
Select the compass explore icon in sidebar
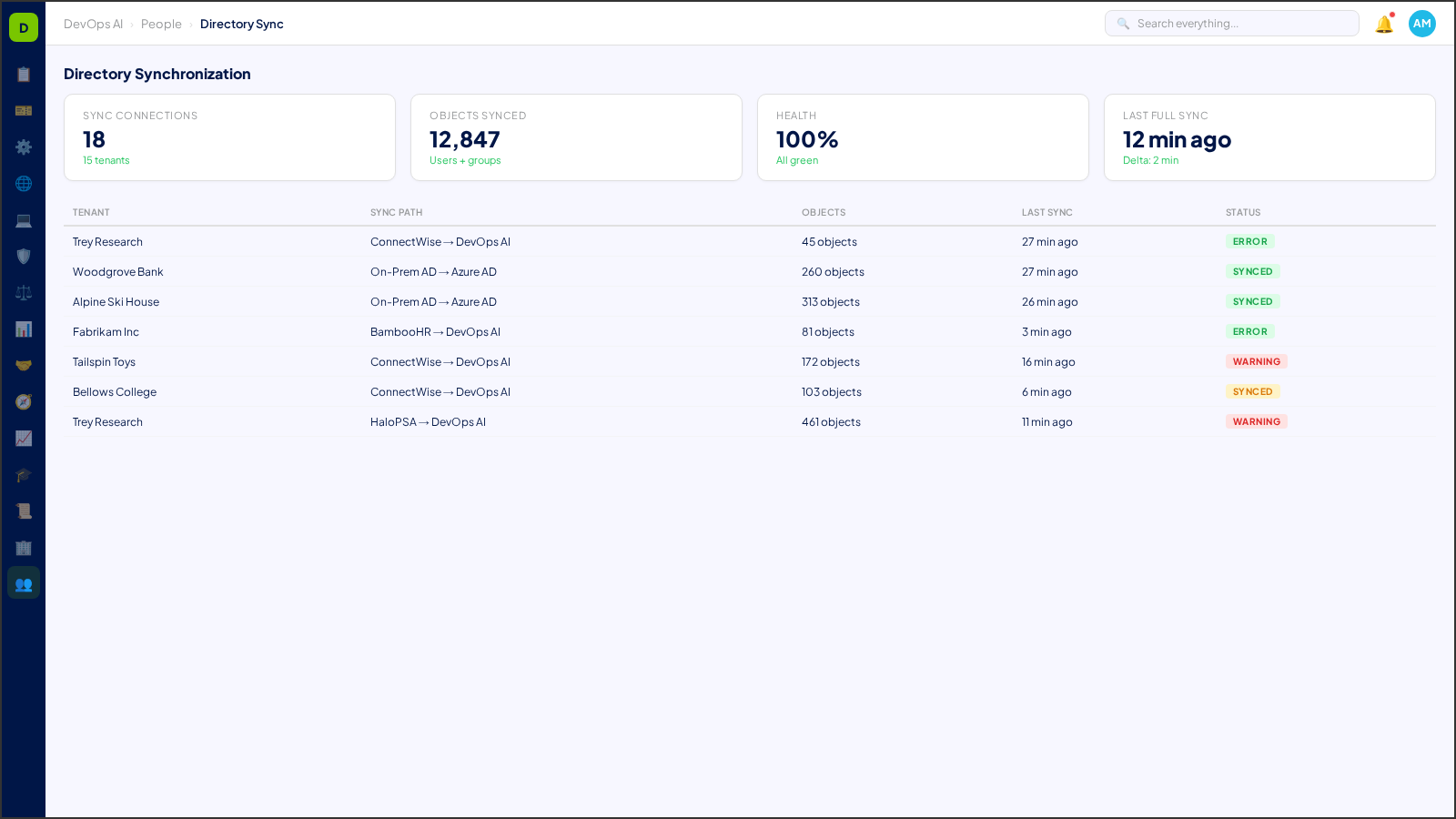pos(24,401)
